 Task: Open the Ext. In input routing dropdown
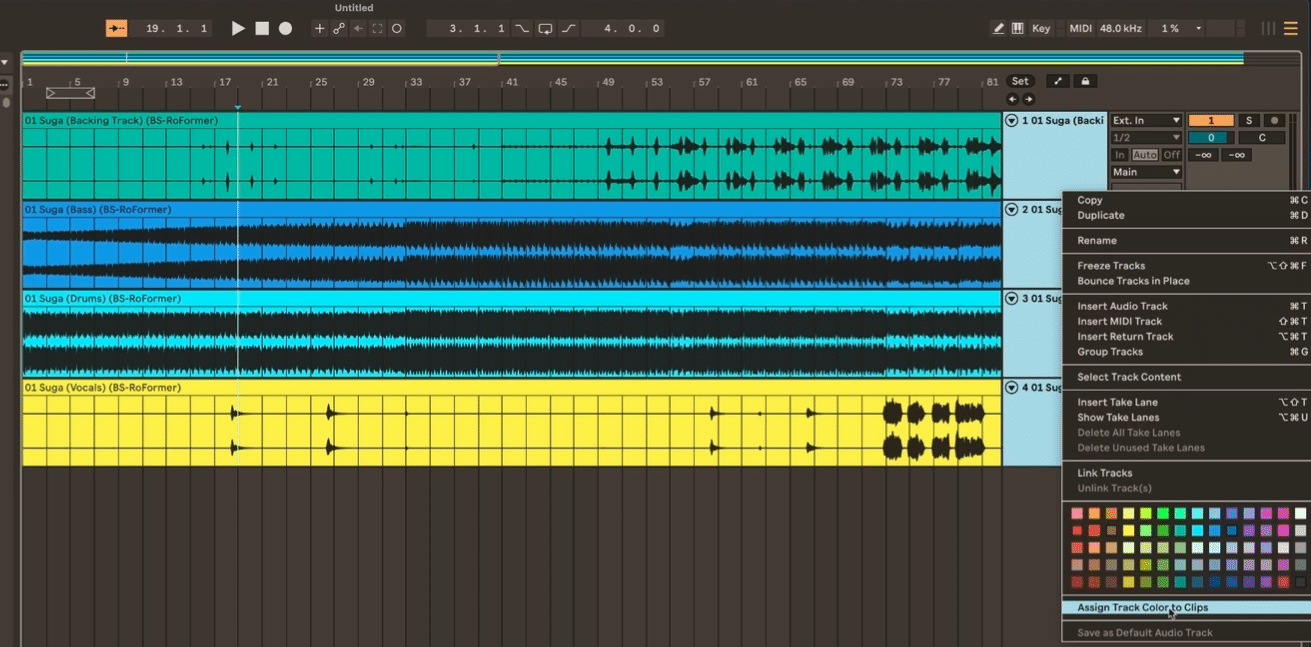[x=1146, y=120]
